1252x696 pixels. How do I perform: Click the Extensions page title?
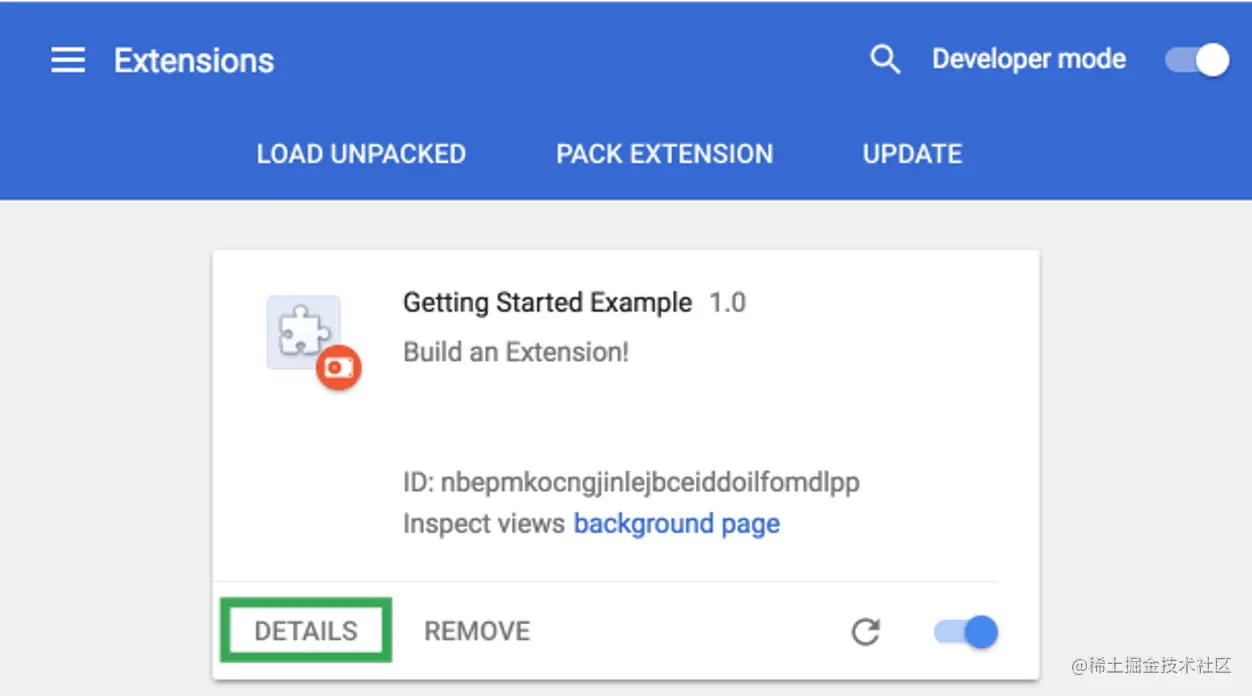[194, 61]
